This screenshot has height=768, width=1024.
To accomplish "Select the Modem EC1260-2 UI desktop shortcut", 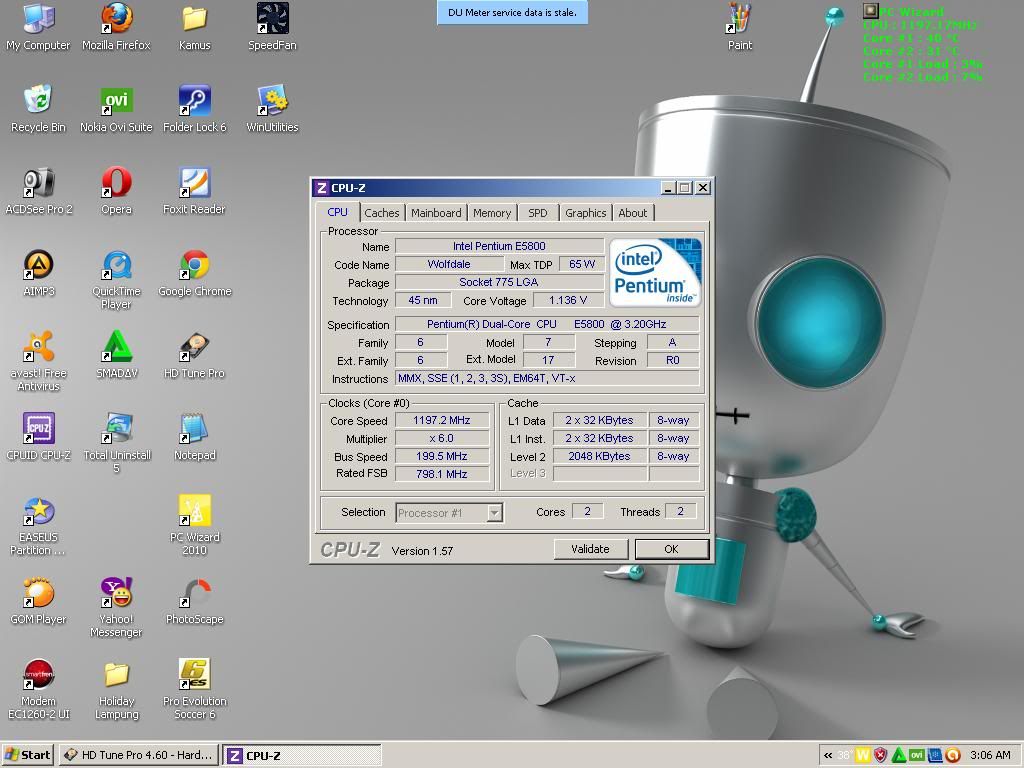I will coord(39,690).
